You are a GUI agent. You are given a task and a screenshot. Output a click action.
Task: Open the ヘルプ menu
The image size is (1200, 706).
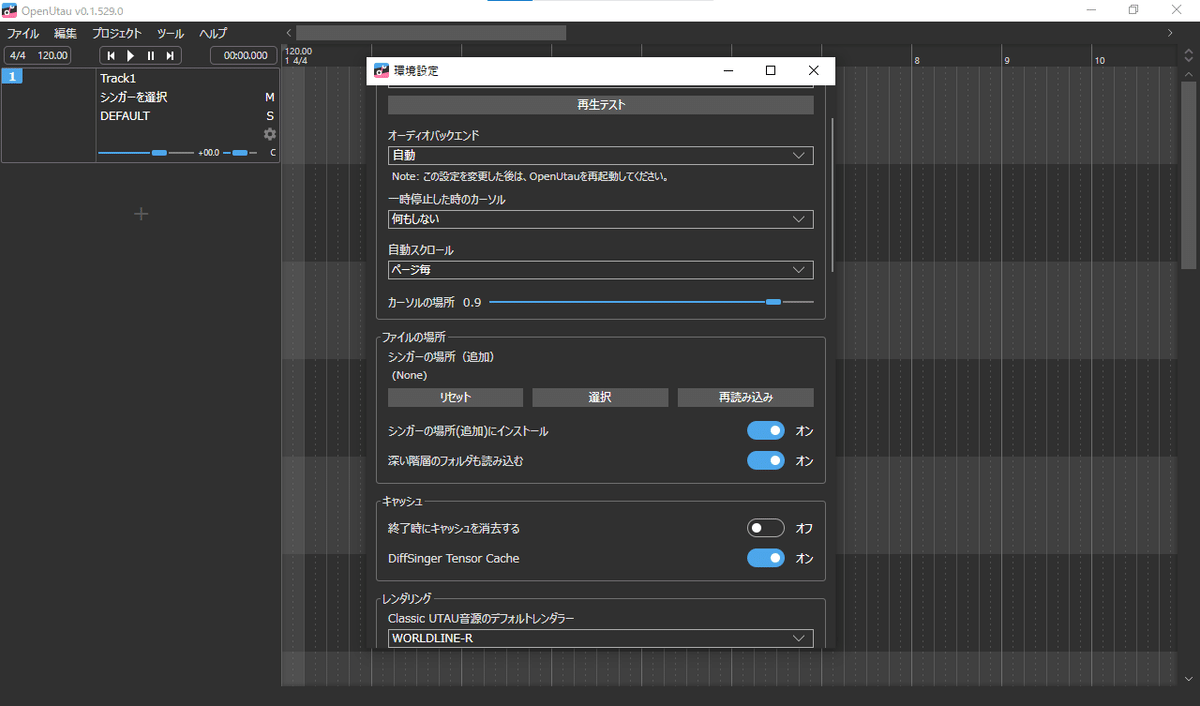213,33
